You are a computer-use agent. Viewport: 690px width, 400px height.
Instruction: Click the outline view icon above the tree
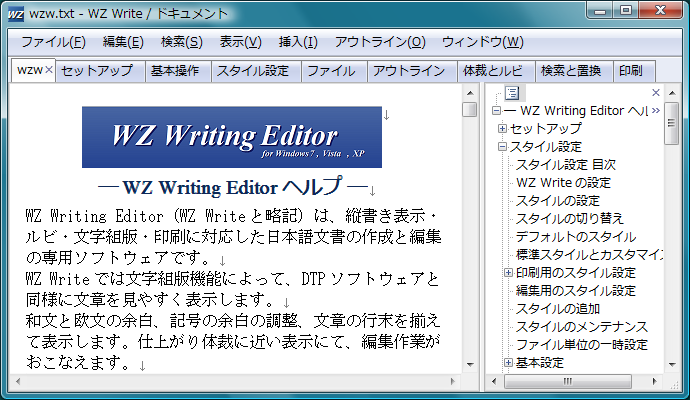pyautogui.click(x=512, y=93)
